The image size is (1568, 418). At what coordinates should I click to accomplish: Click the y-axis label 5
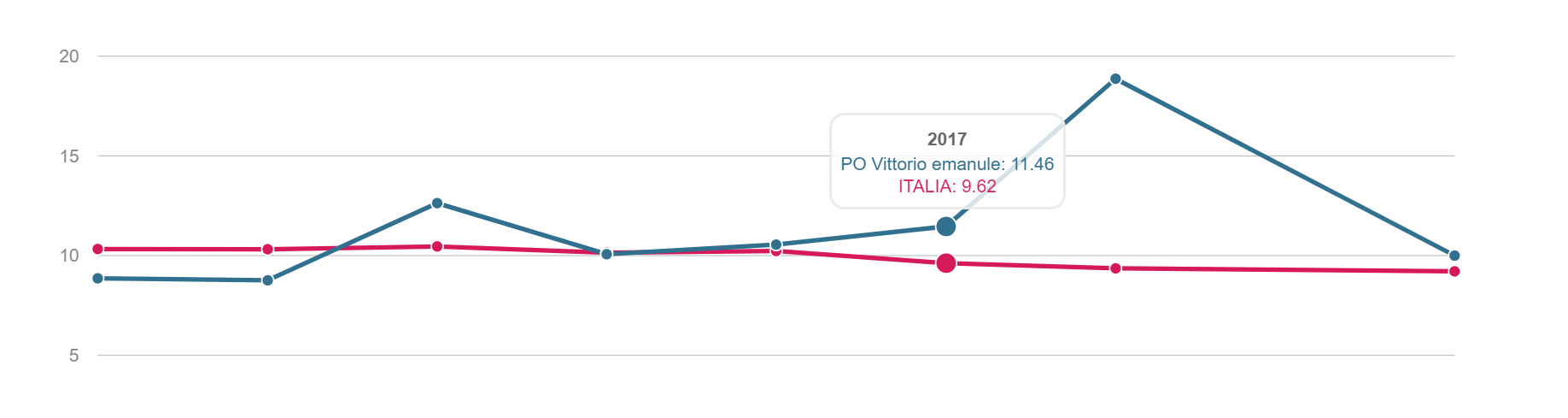(x=74, y=356)
